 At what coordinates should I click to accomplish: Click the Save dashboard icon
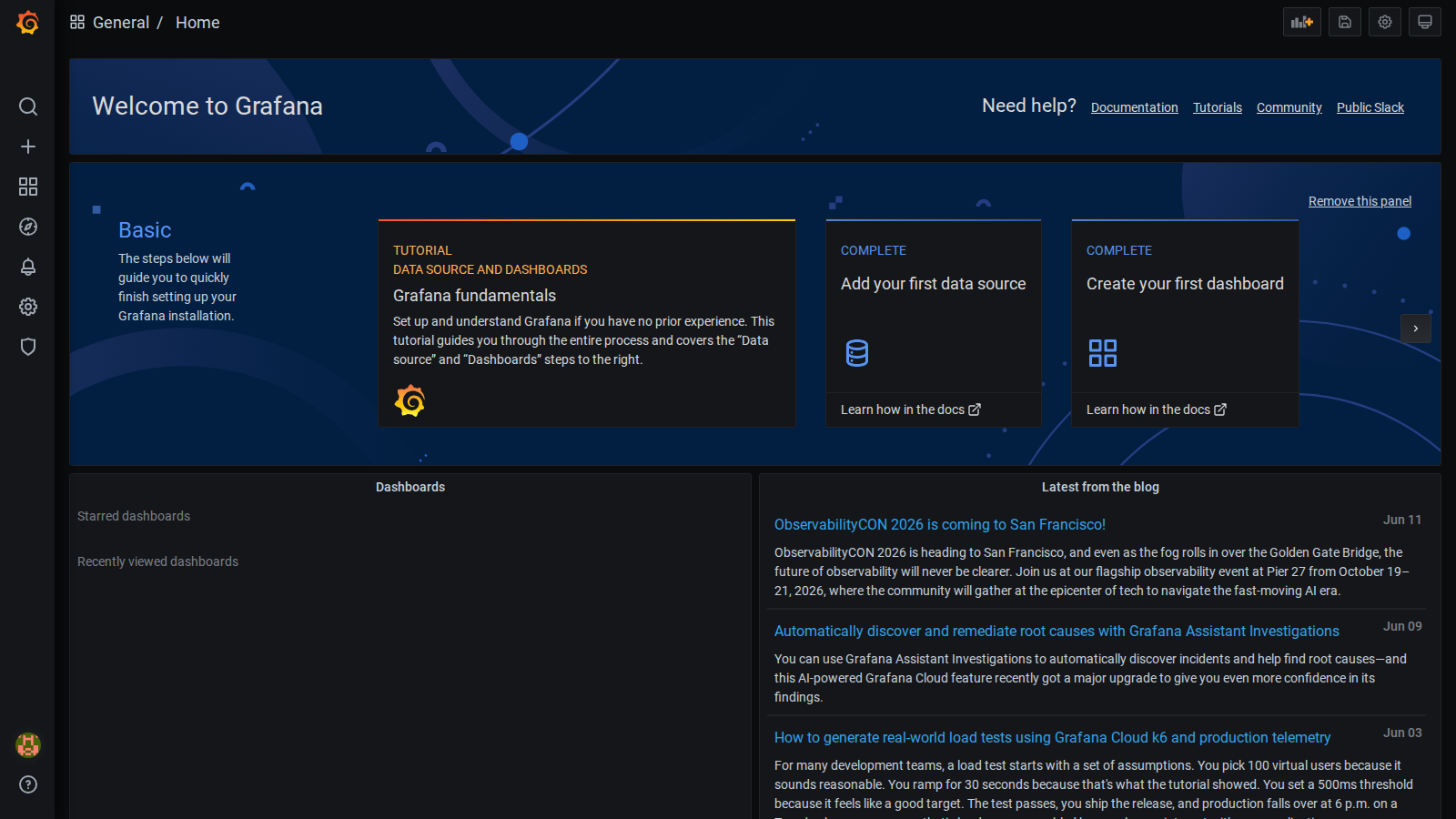point(1345,22)
